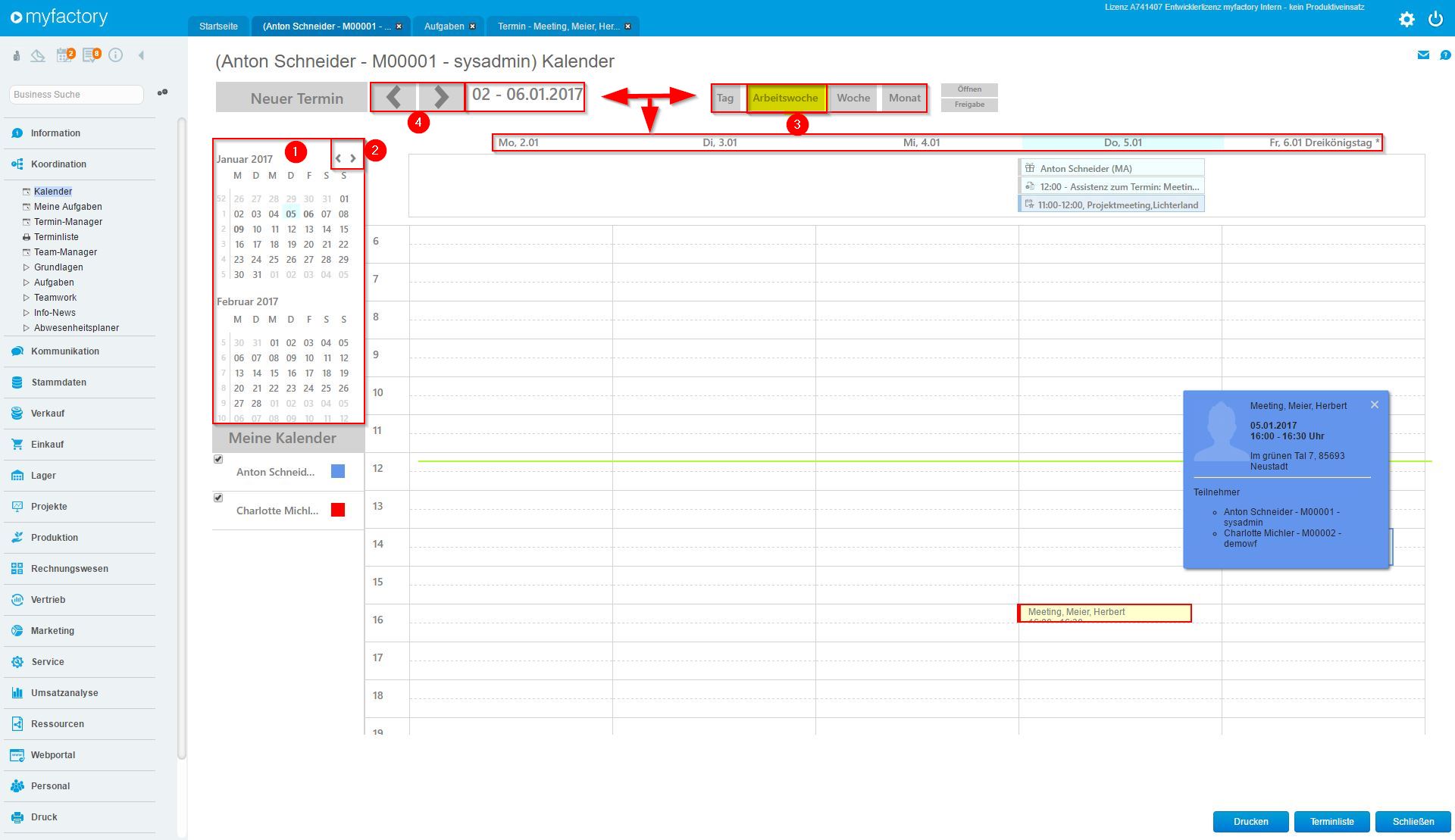This screenshot has height=840, width=1455.
Task: Click the power/logout icon
Action: tap(1435, 20)
